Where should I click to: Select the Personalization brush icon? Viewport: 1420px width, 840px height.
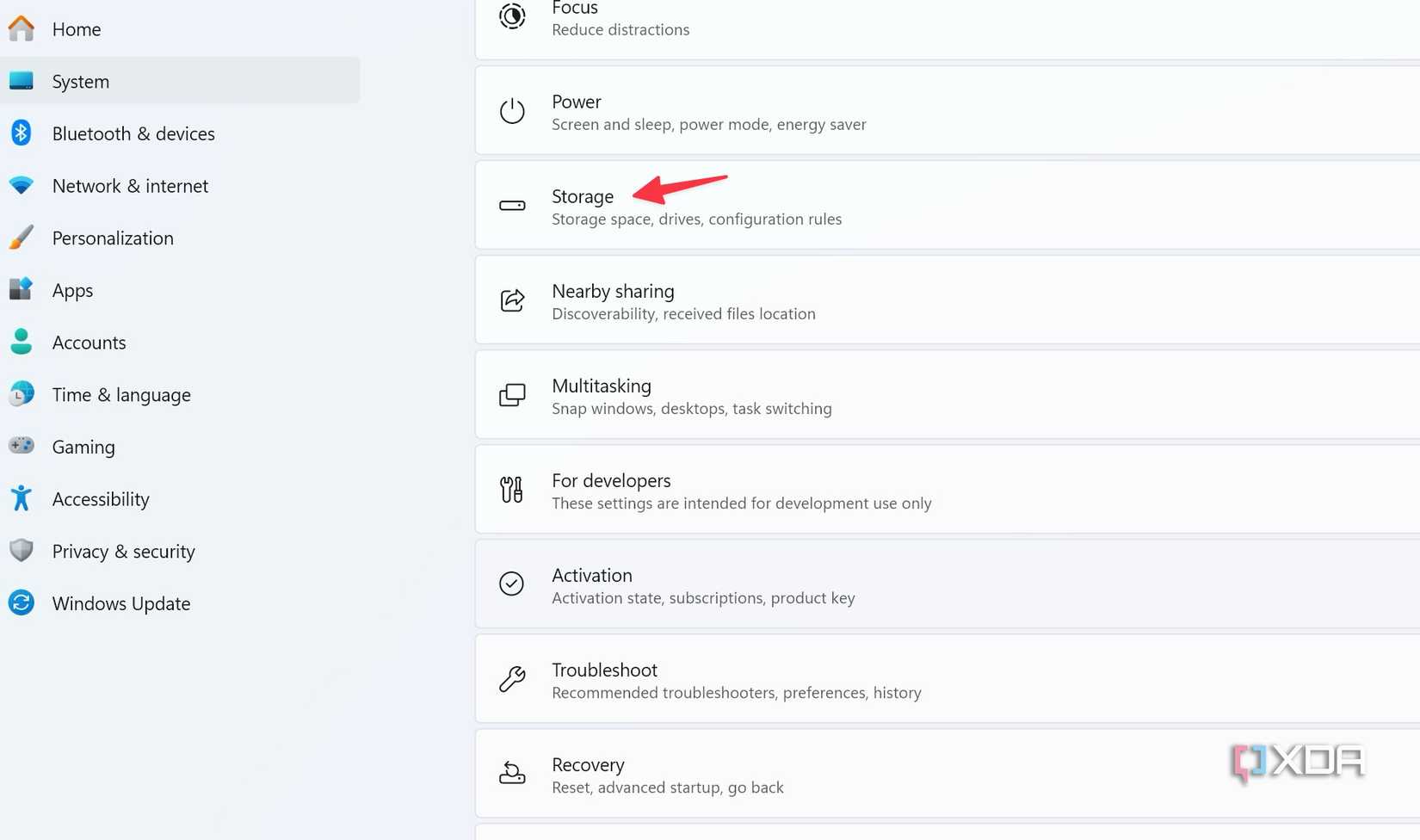click(21, 238)
